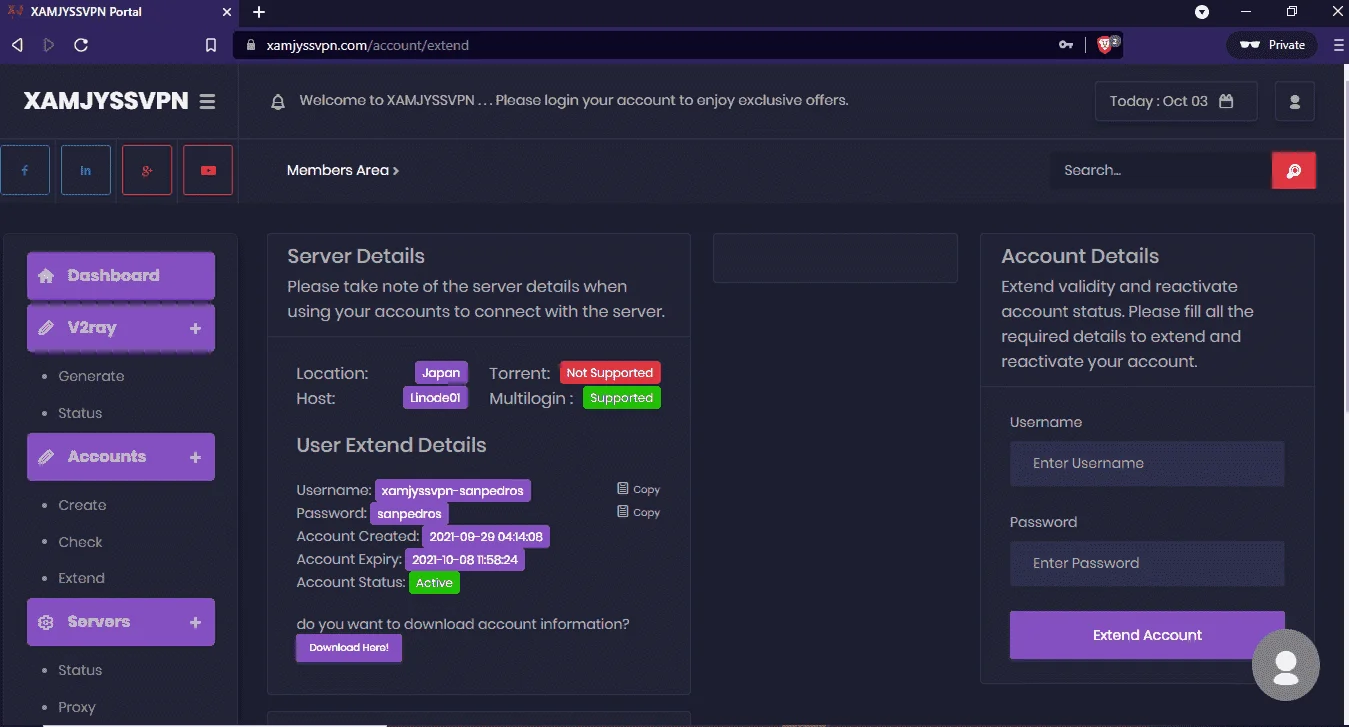Screen dimensions: 1349x727
Task: Toggle the sidebar hamburger menu beside XAMJYSSVPN
Action: click(x=207, y=101)
